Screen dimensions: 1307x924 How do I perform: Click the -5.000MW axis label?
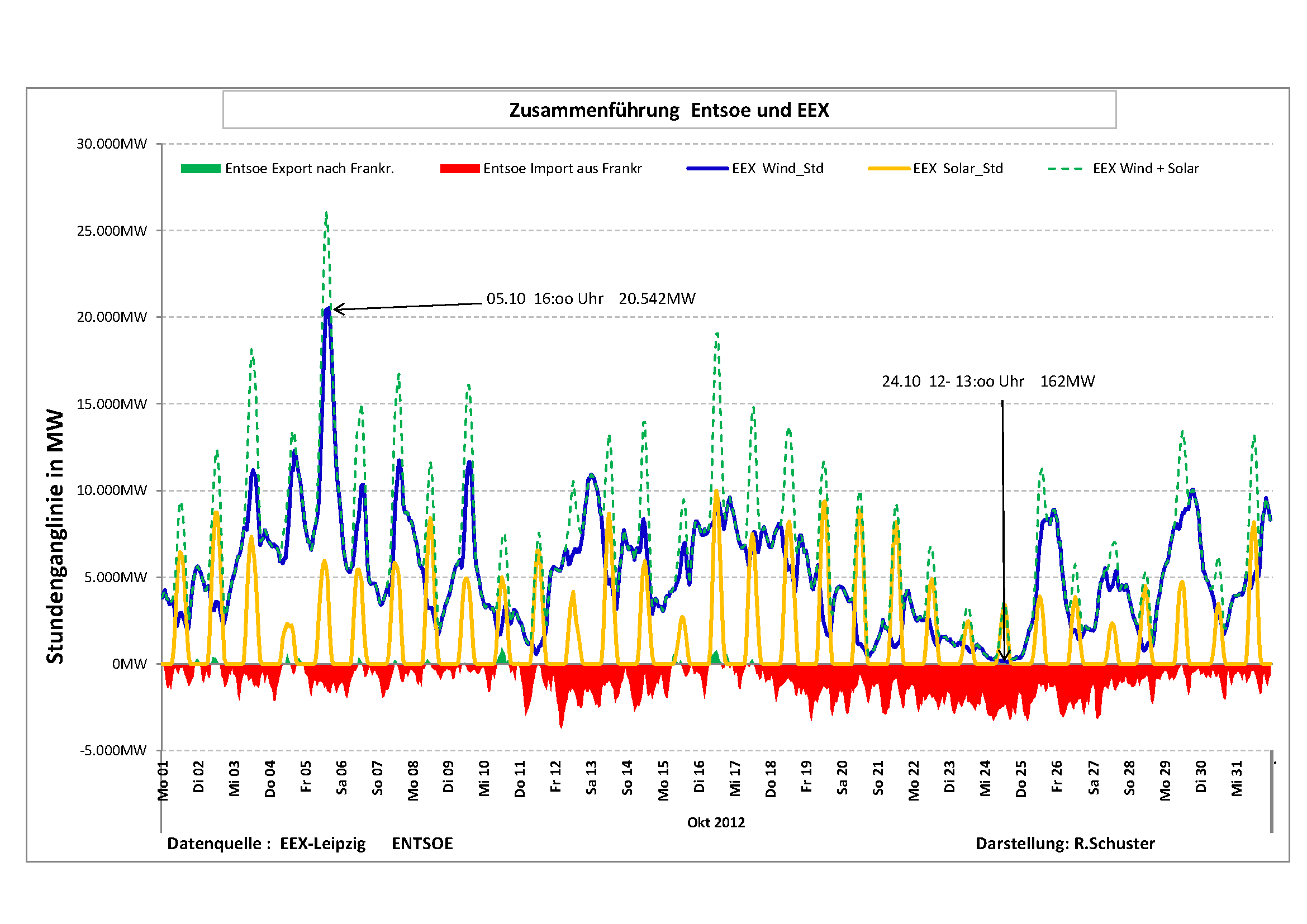[113, 750]
